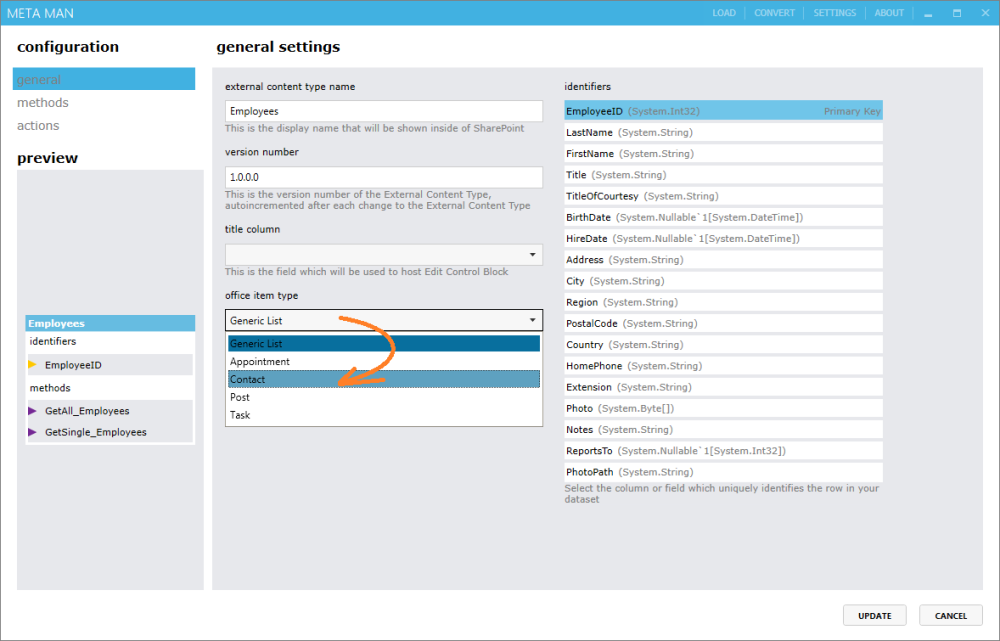The width and height of the screenshot is (1000, 641).
Task: Switch to the actions configuration section
Action: [x=39, y=125]
